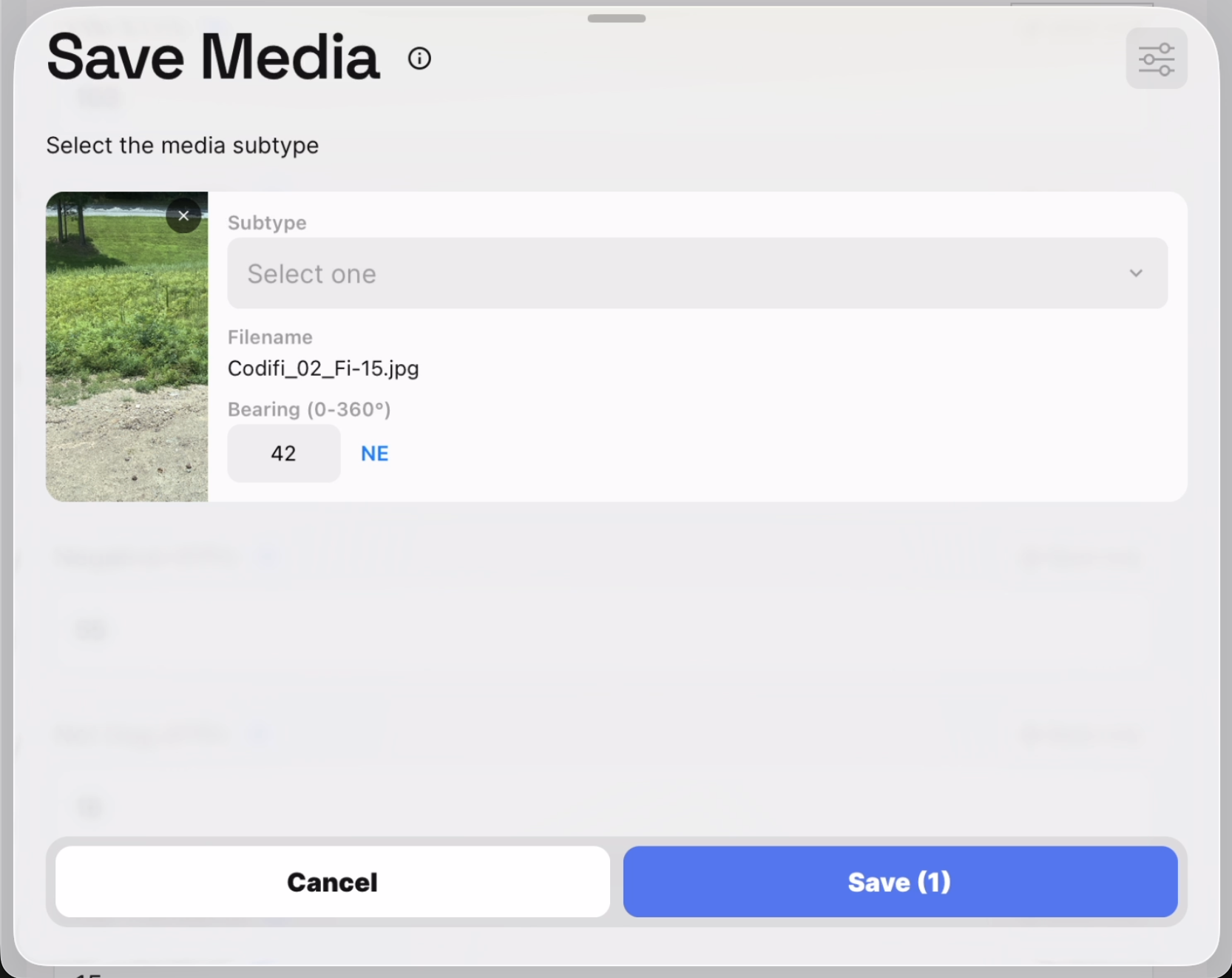Screen dimensions: 1232x978
Task: Click the 'Bearing (0-360°)' label
Action: 309,409
